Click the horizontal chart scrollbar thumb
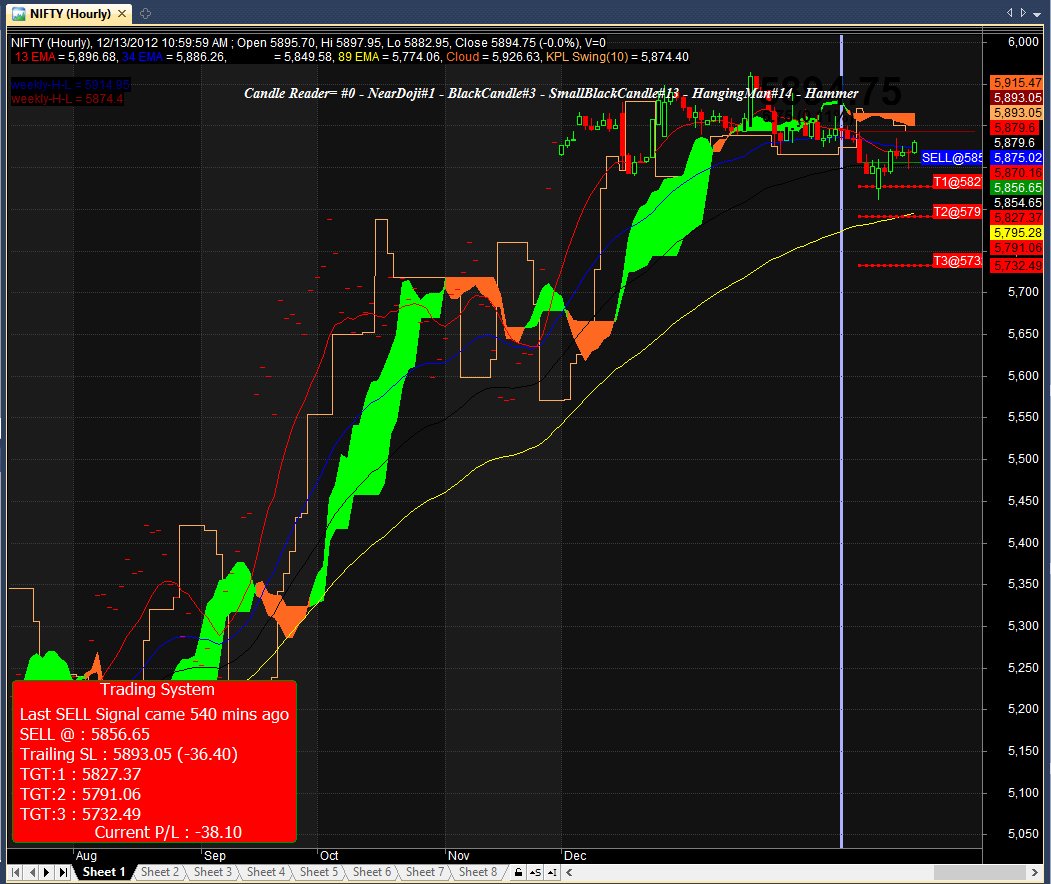1051x884 pixels. pyautogui.click(x=979, y=872)
